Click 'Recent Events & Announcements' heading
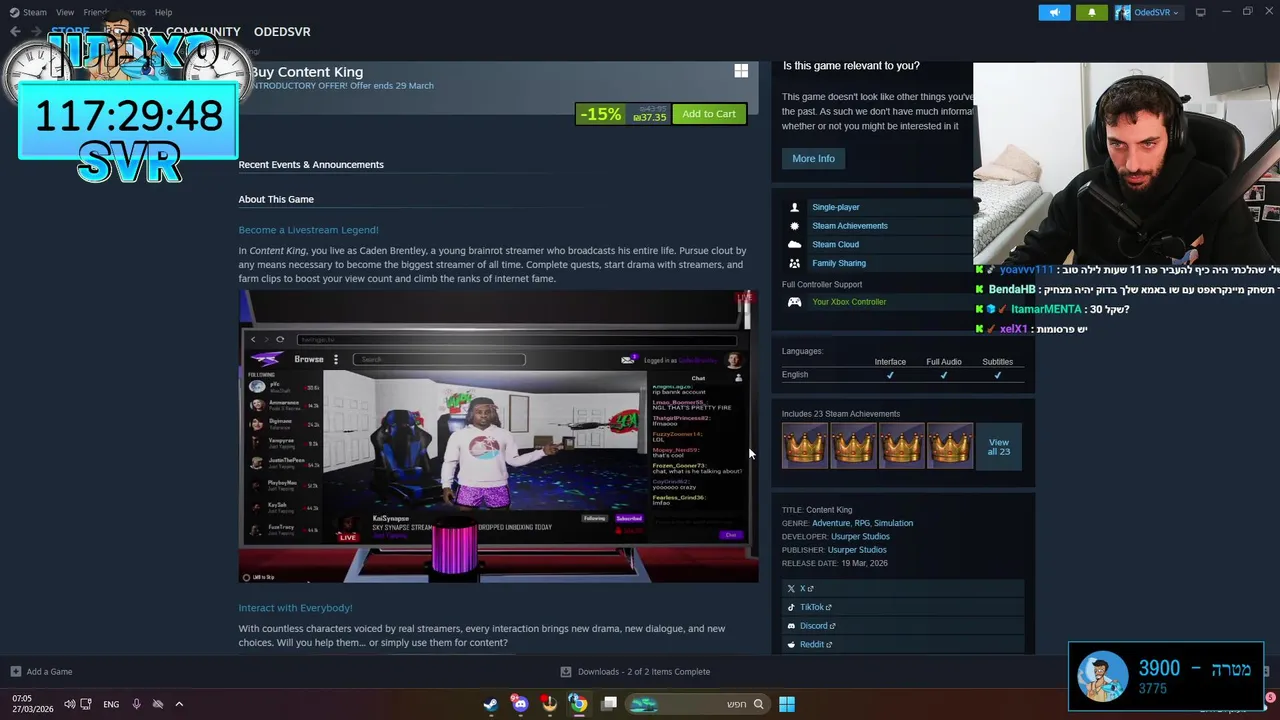This screenshot has height=720, width=1280. (x=311, y=164)
